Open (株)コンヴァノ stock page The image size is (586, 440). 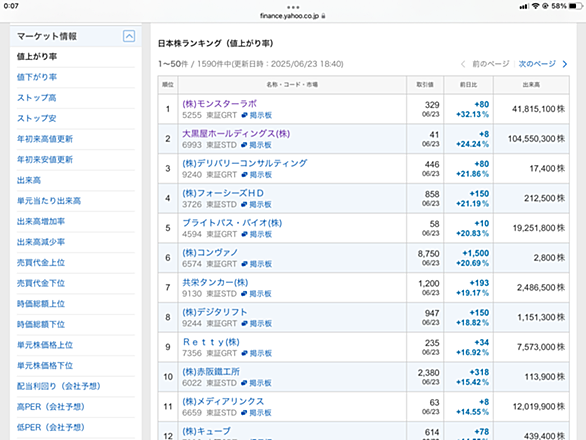click(210, 252)
